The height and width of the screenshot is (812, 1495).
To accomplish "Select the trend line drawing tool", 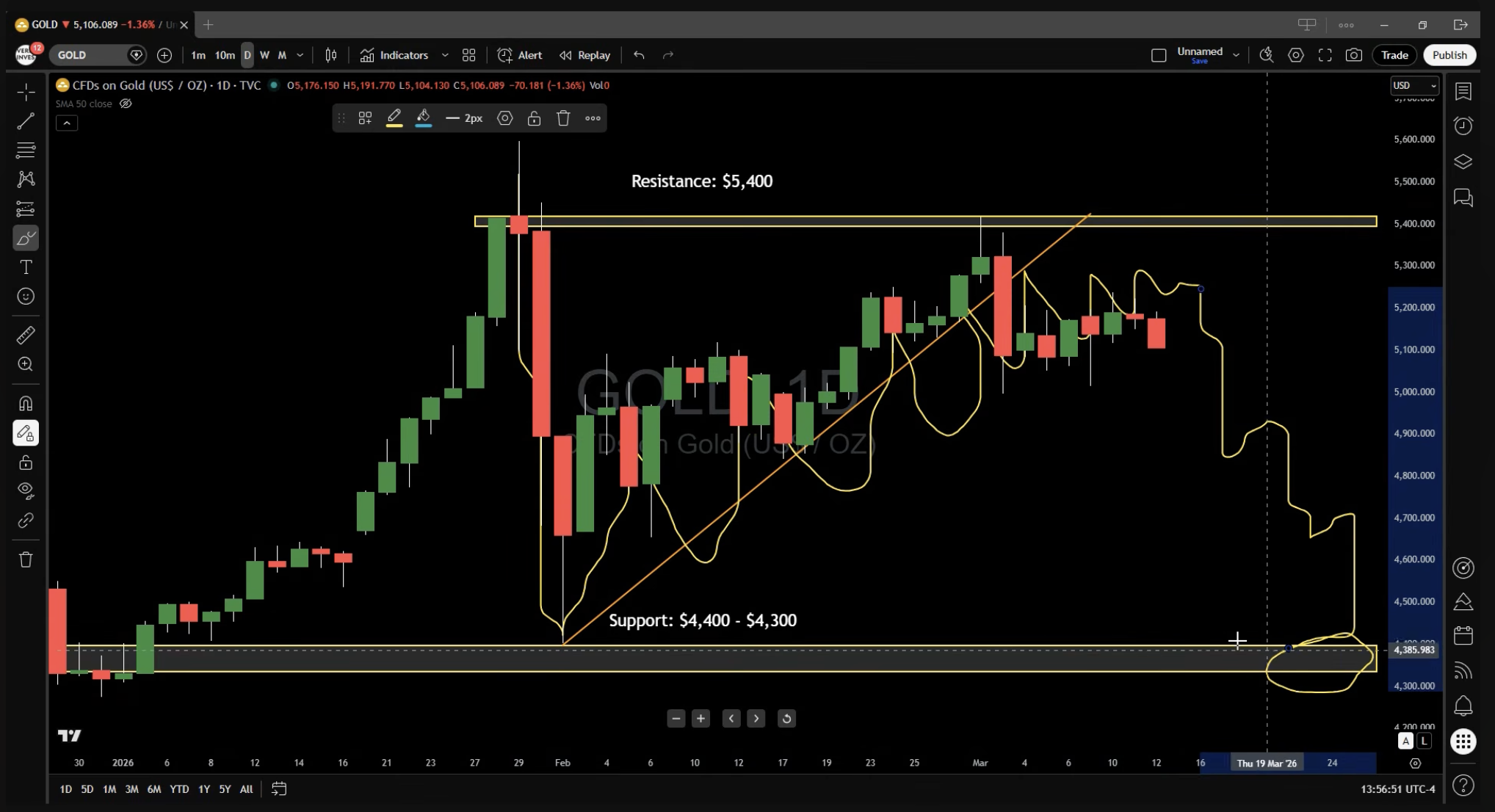I will [x=26, y=121].
